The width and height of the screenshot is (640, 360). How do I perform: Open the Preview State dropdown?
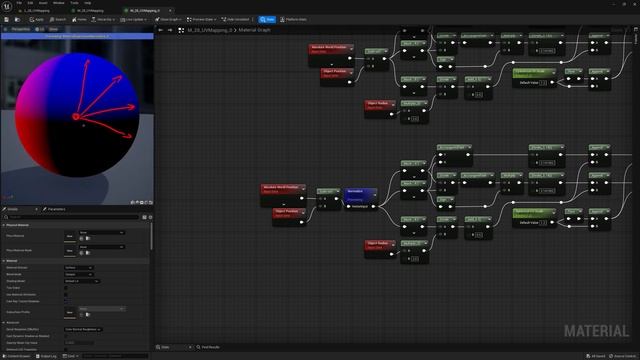[x=201, y=19]
